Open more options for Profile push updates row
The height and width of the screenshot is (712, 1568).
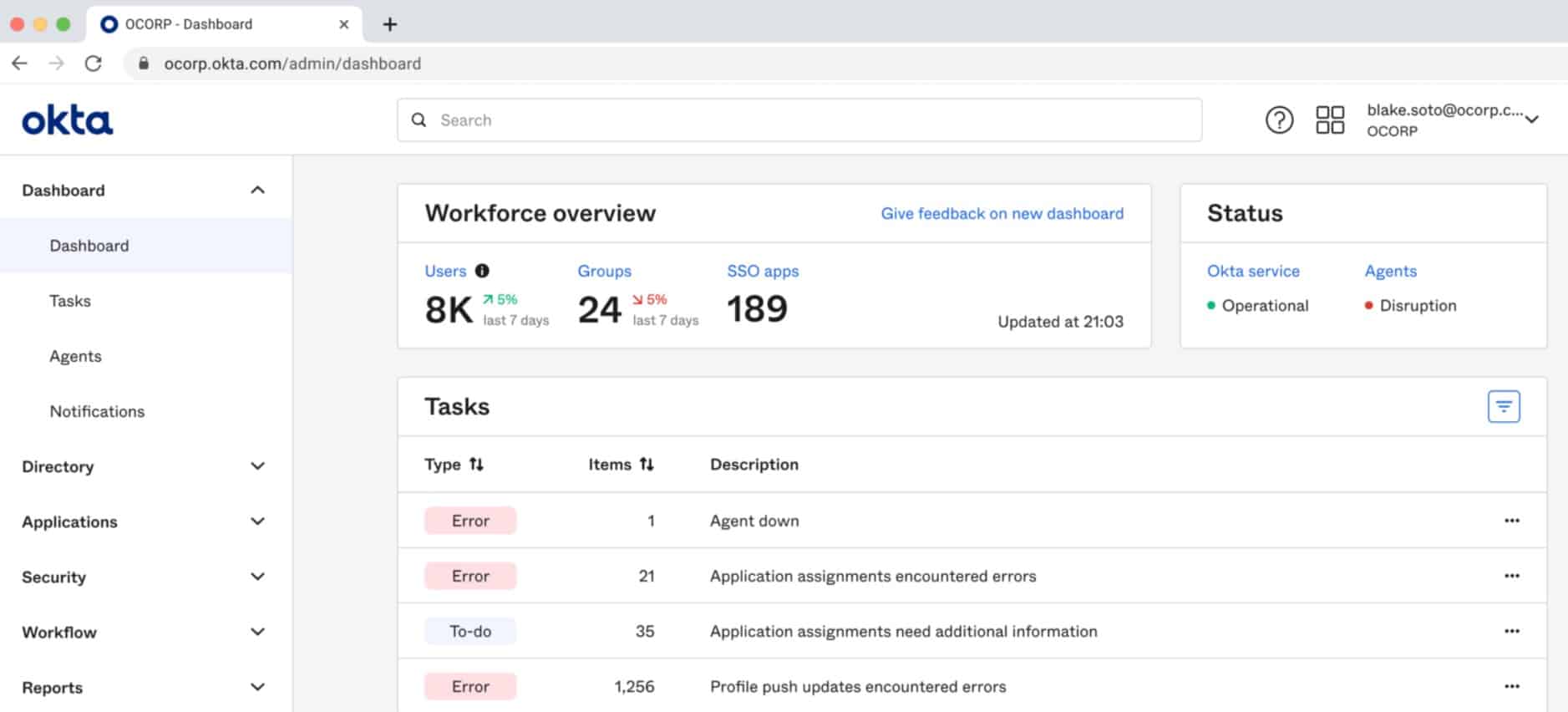click(x=1512, y=686)
